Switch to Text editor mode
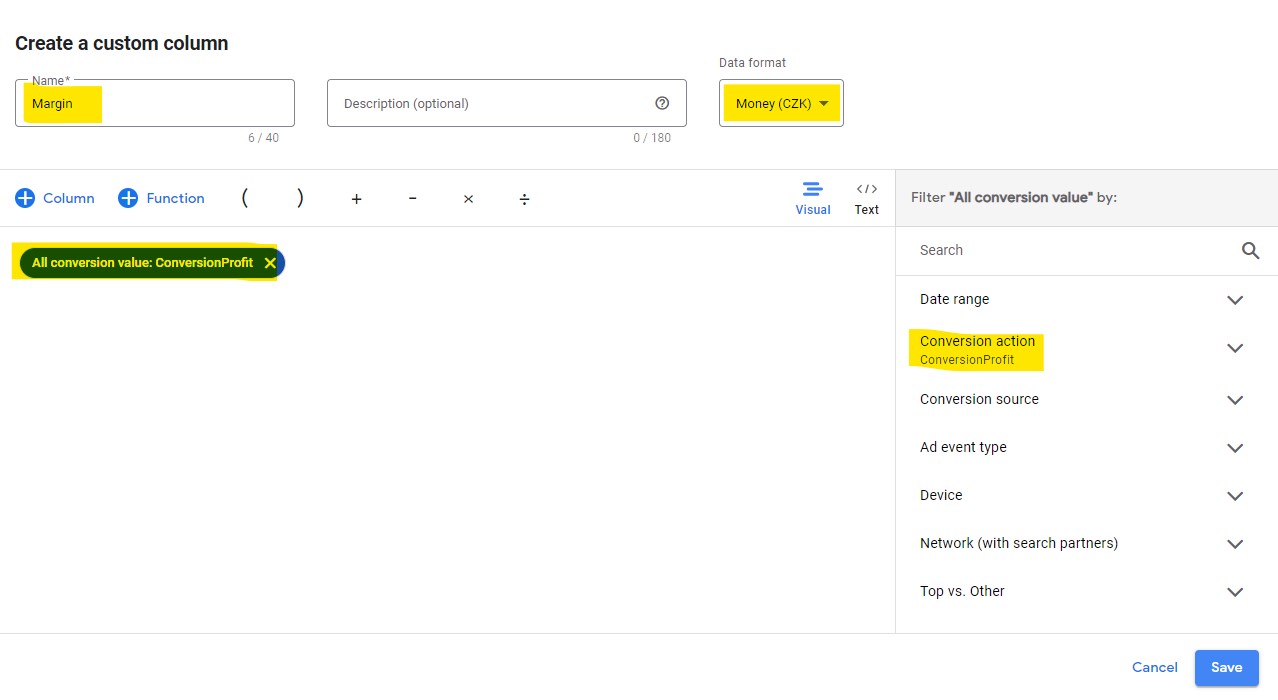This screenshot has width=1278, height=700. pyautogui.click(x=866, y=198)
